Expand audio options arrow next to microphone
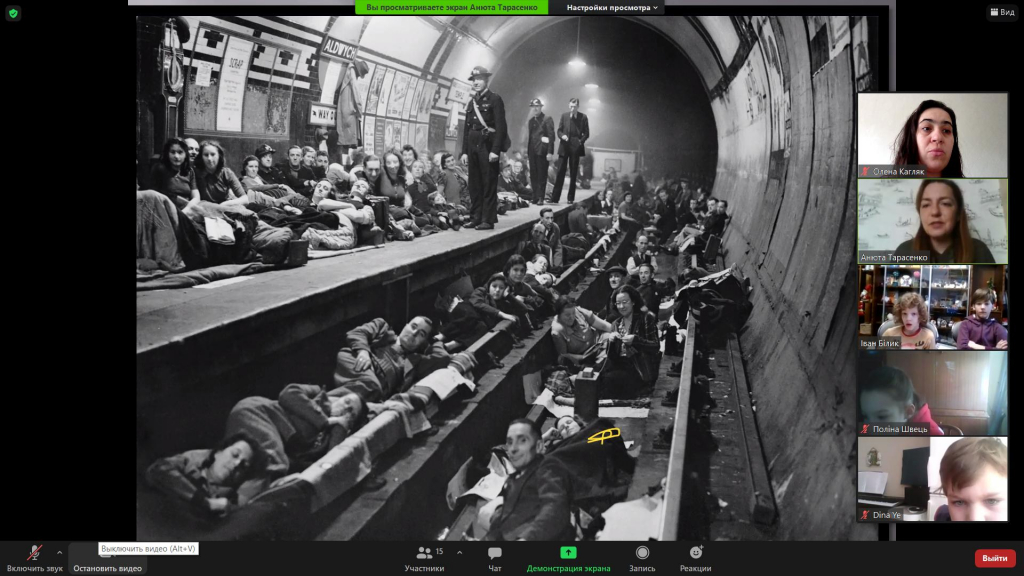Image resolution: width=1024 pixels, height=576 pixels. (59, 552)
